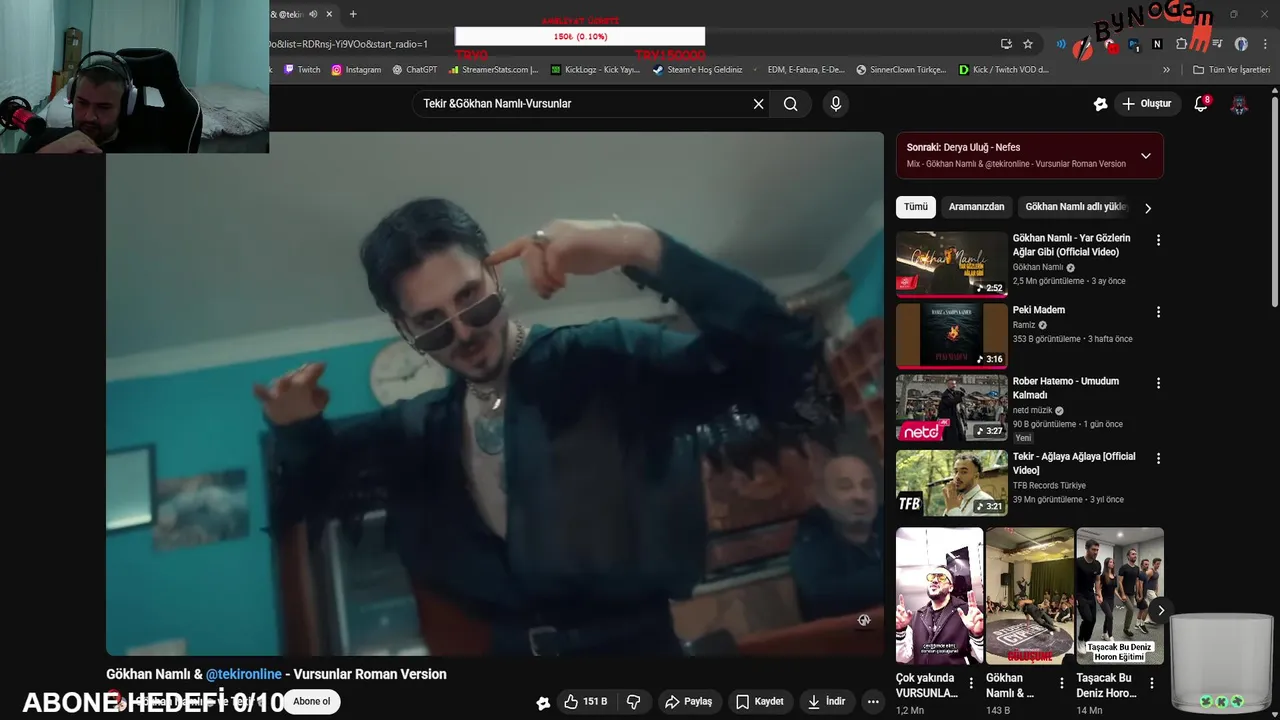
Task: Open the Instagram bookmark
Action: coord(356,70)
